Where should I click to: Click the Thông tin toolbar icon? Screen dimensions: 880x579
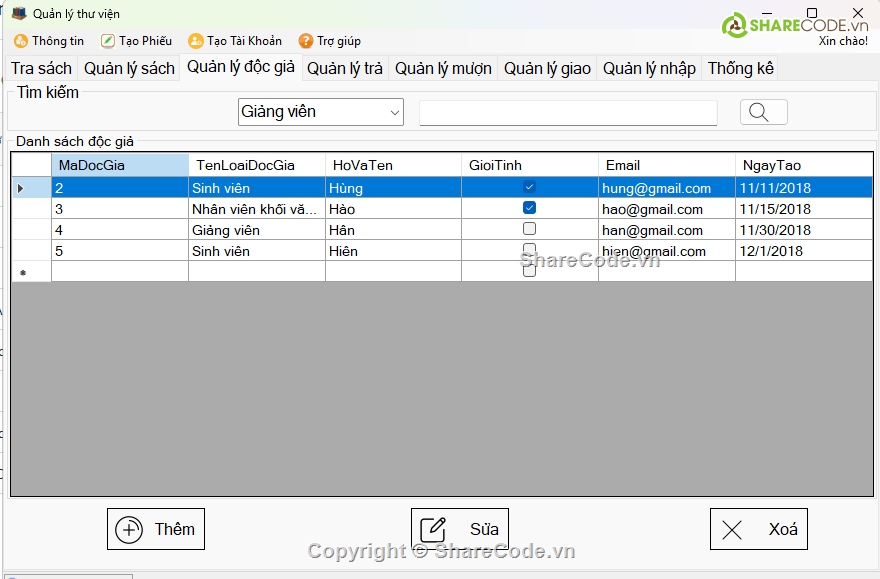click(x=21, y=41)
